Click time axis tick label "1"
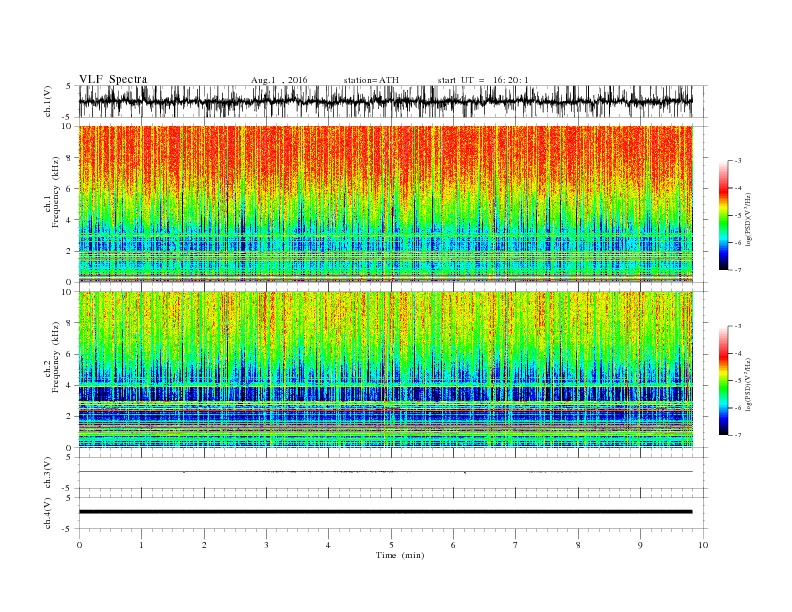This screenshot has width=792, height=612. click(x=141, y=545)
